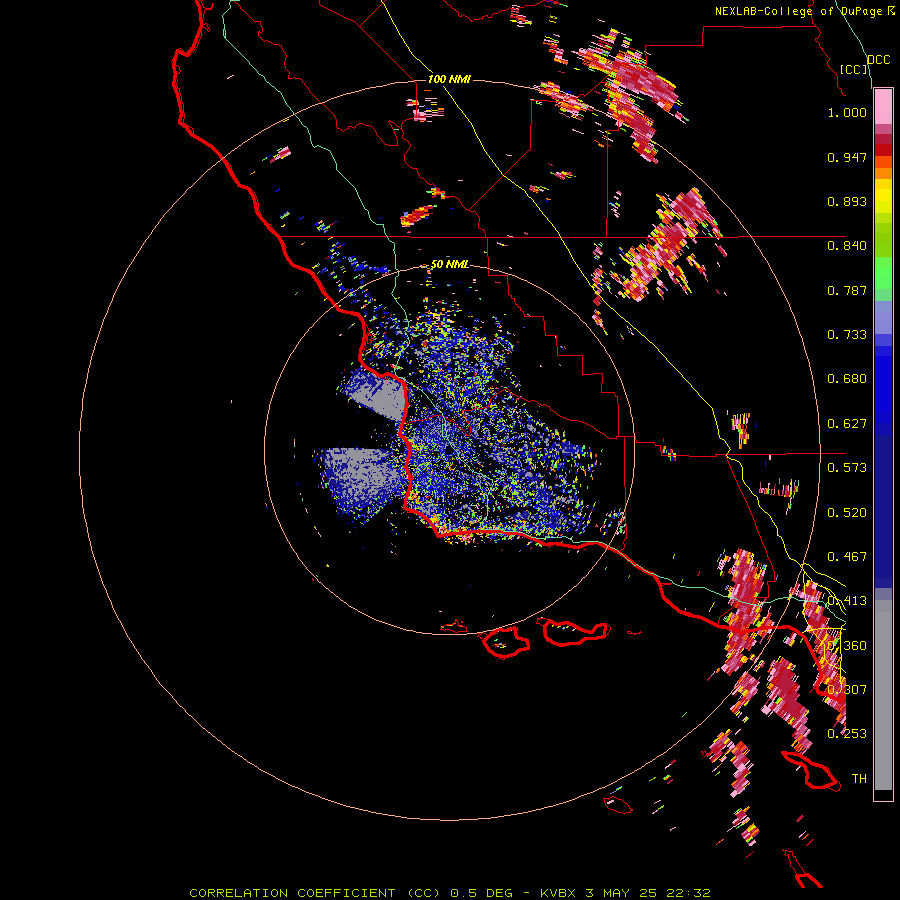Click the 0.947 scale value
This screenshot has height=900, width=900.
click(847, 157)
